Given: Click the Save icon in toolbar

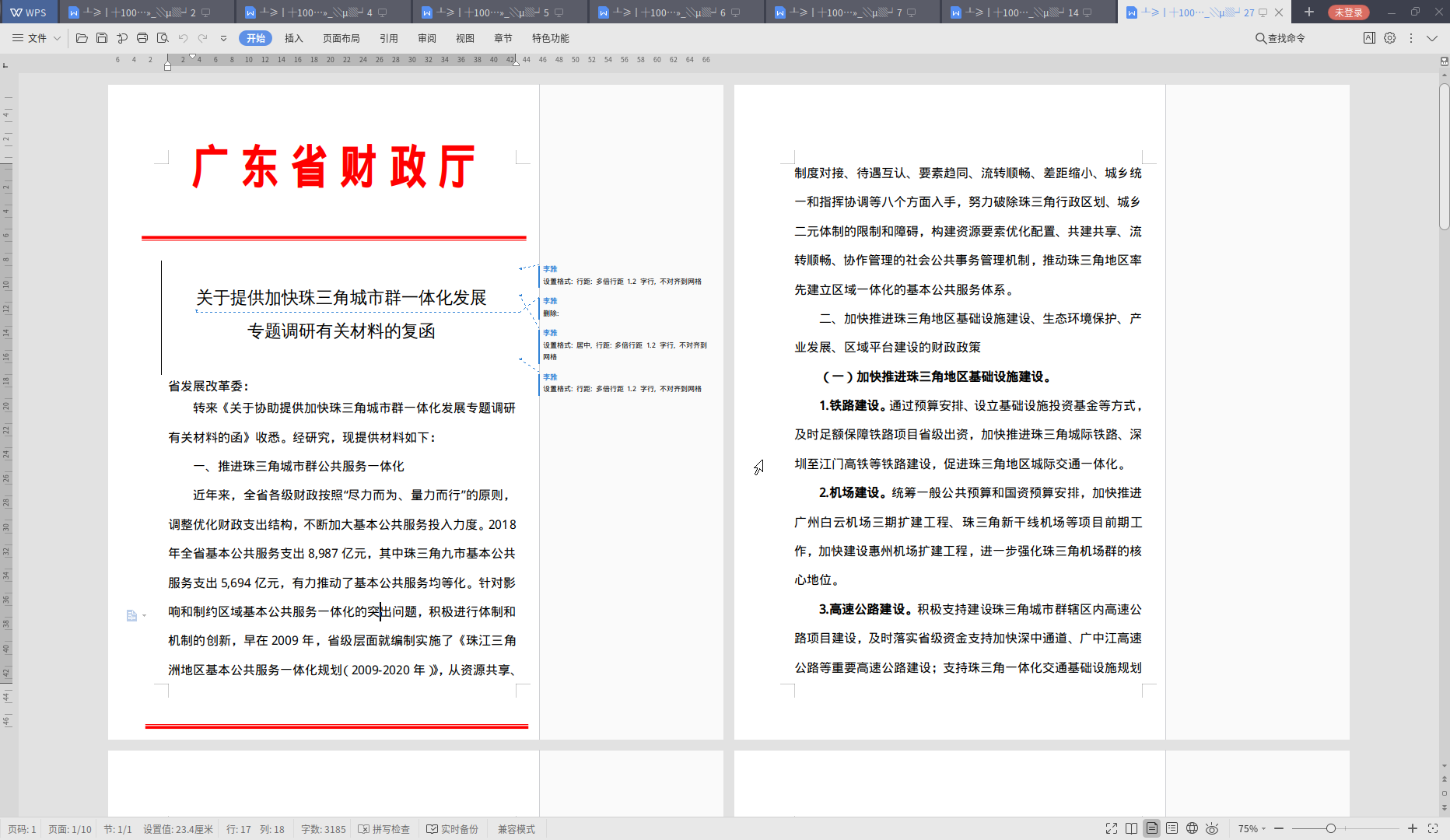Looking at the screenshot, I should coord(102,38).
